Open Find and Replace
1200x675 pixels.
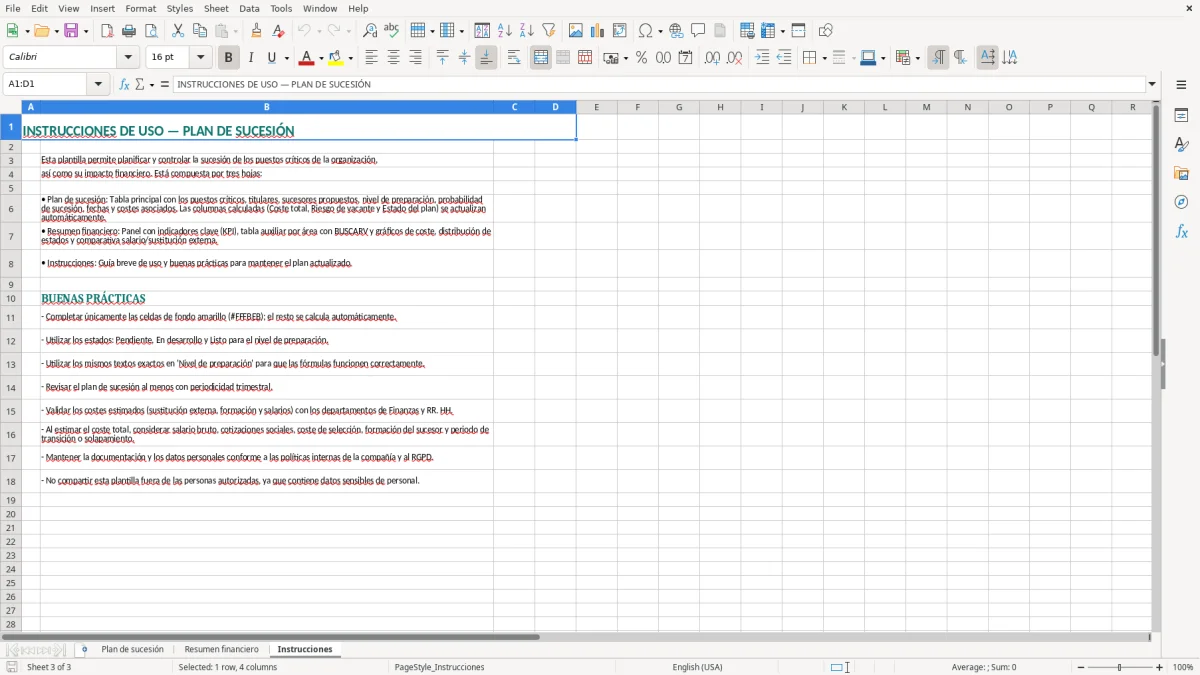click(370, 31)
